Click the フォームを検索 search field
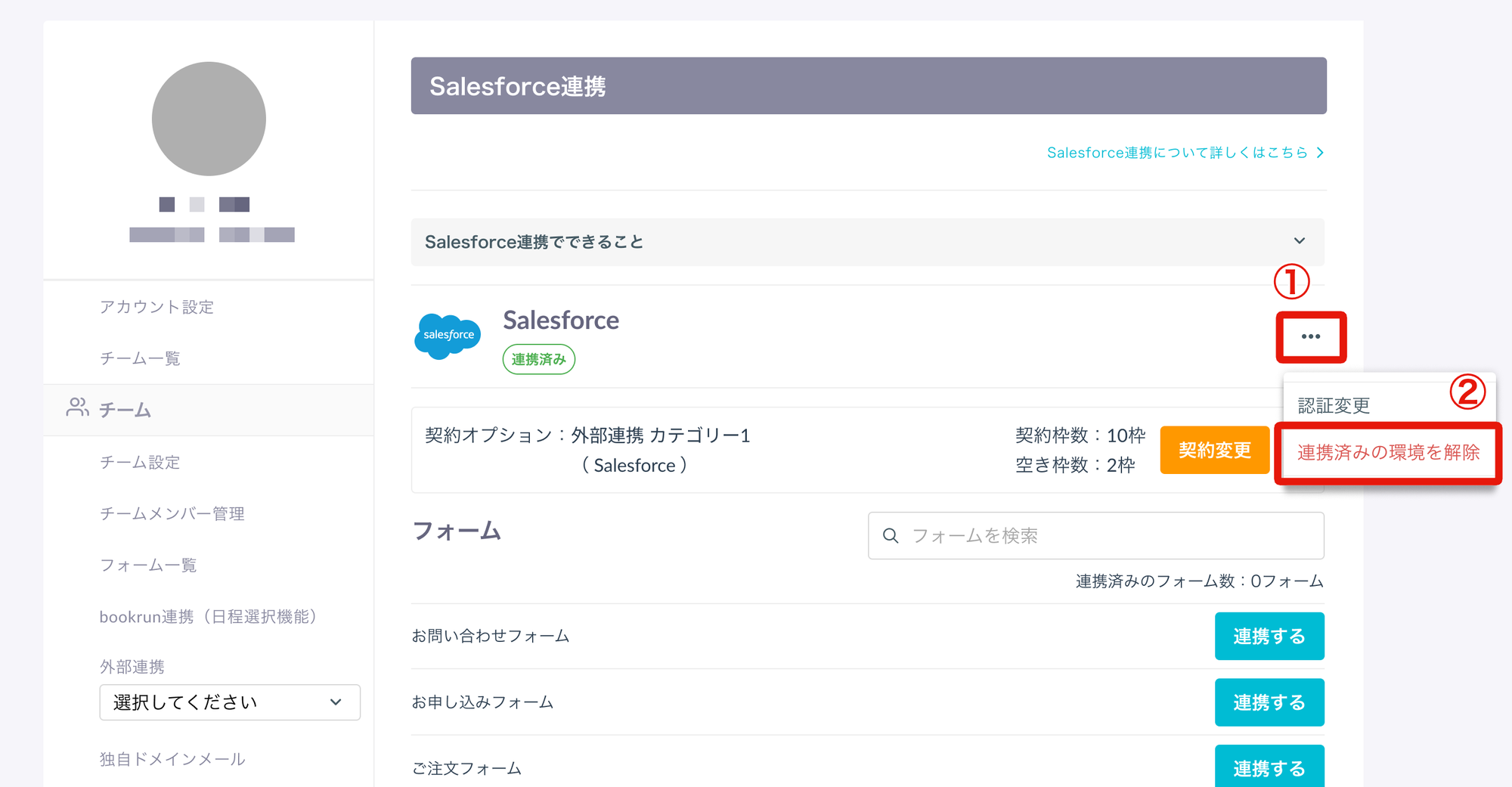This screenshot has height=787, width=1512. [1096, 536]
